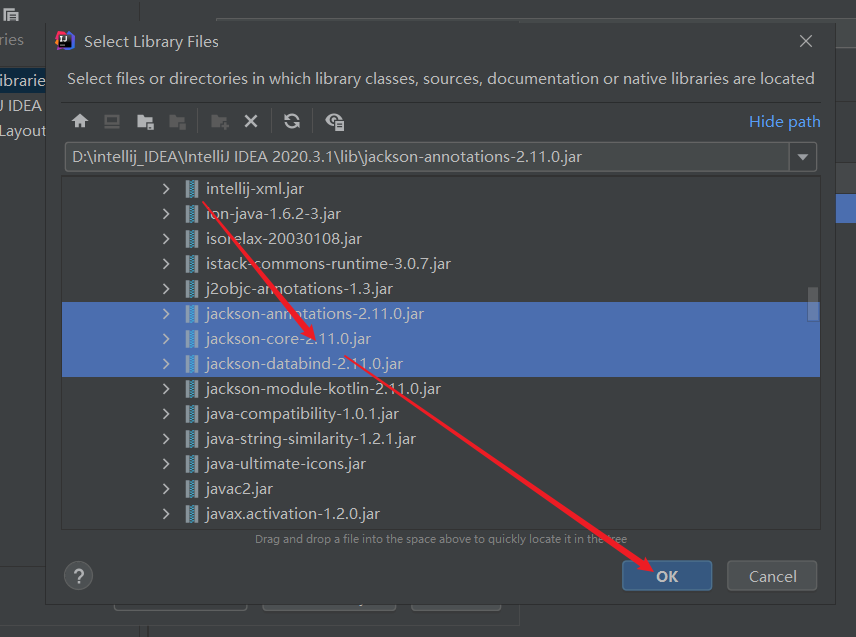Viewport: 856px width, 637px height.
Task: Click the desktop directory toolbar icon
Action: [112, 121]
